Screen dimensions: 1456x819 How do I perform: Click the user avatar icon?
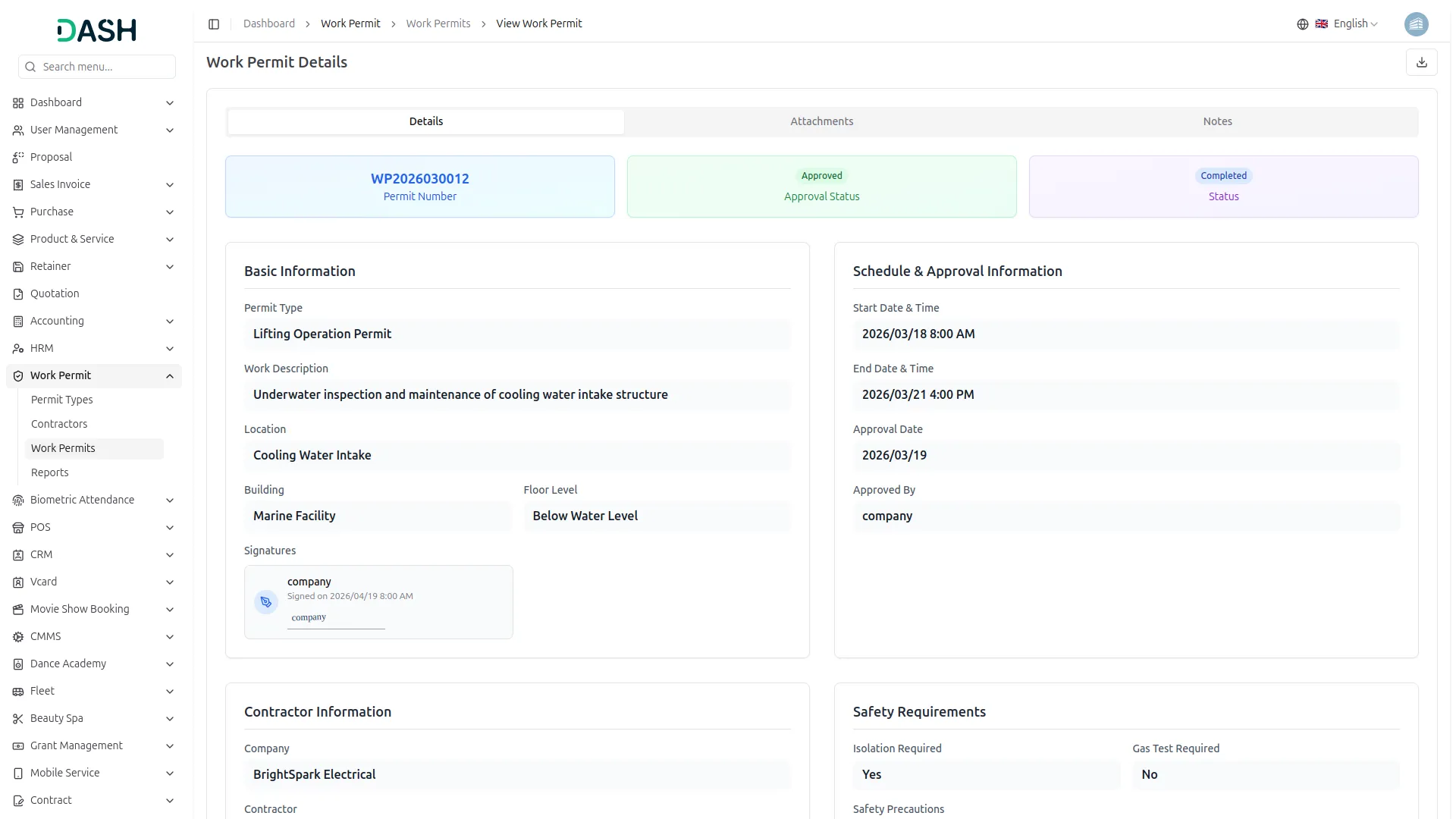1416,24
